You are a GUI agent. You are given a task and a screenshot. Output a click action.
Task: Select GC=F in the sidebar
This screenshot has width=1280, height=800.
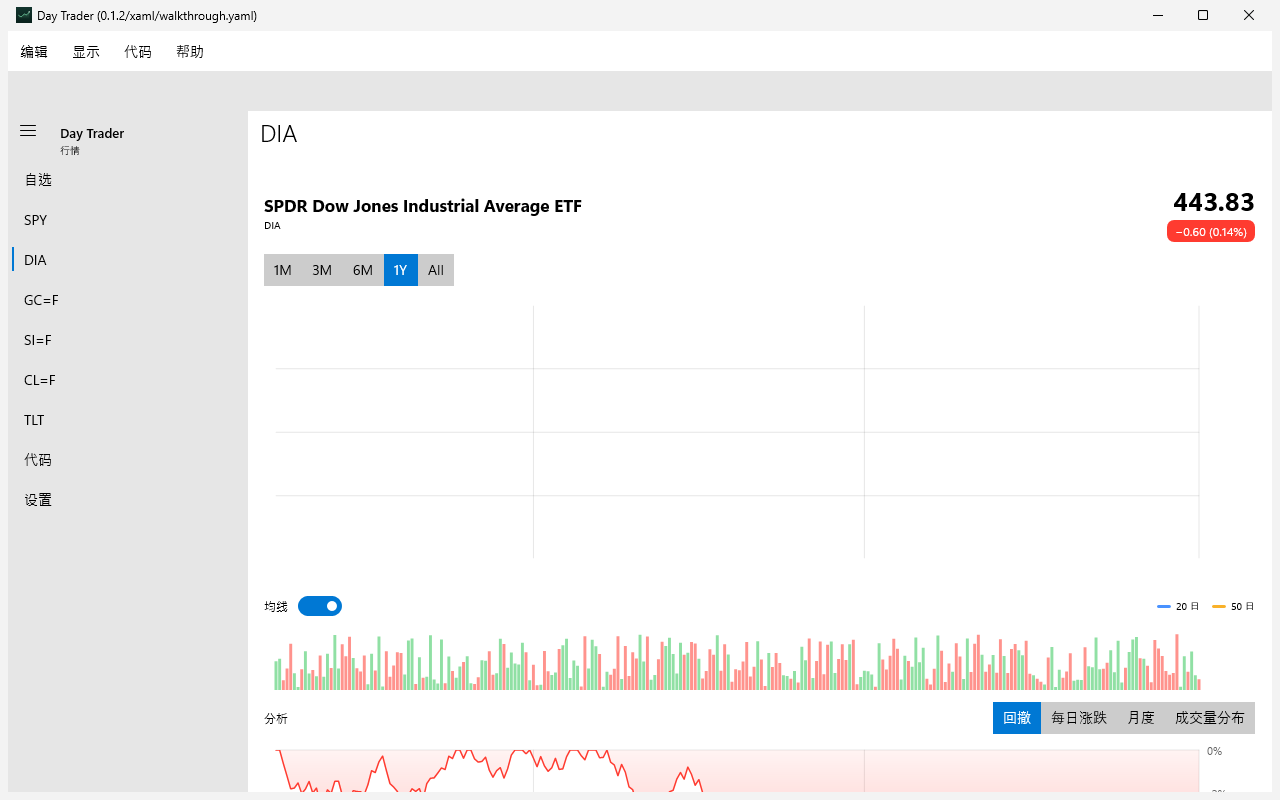point(128,300)
